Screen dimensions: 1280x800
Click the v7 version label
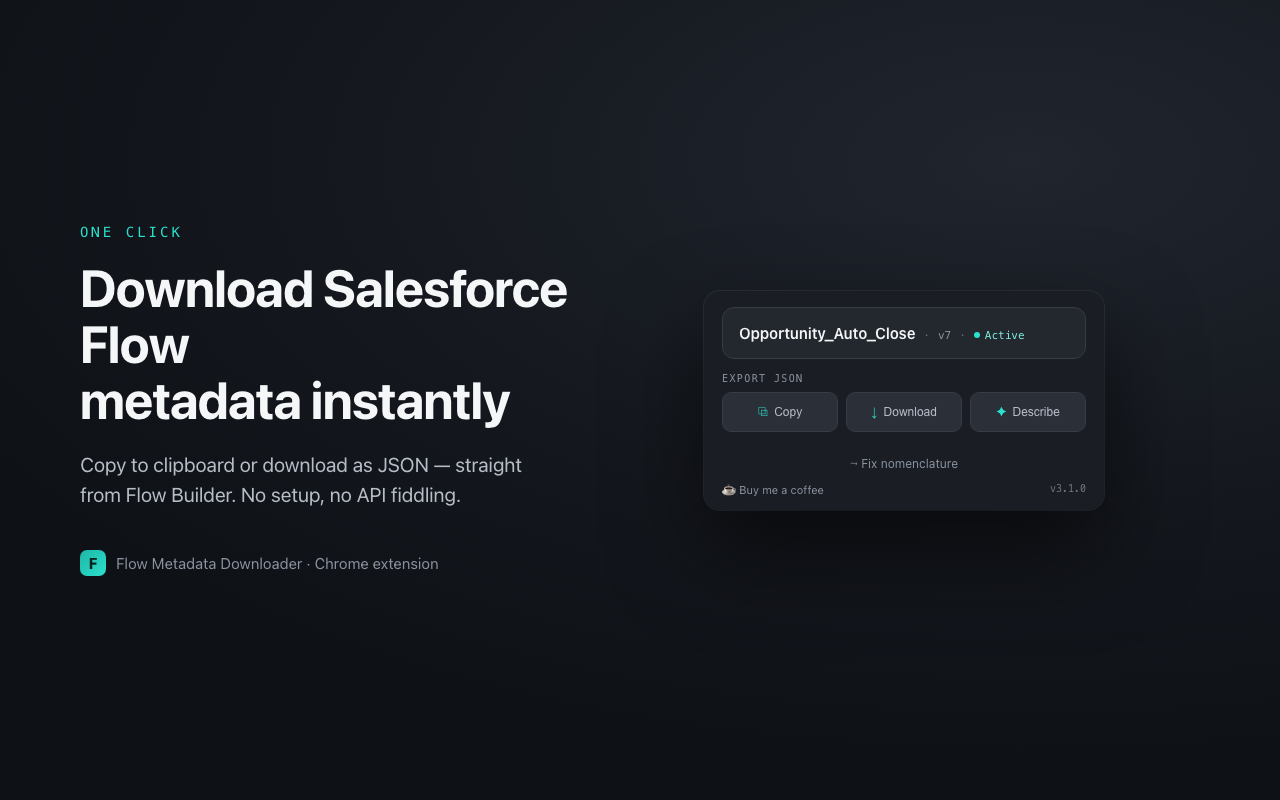click(944, 335)
